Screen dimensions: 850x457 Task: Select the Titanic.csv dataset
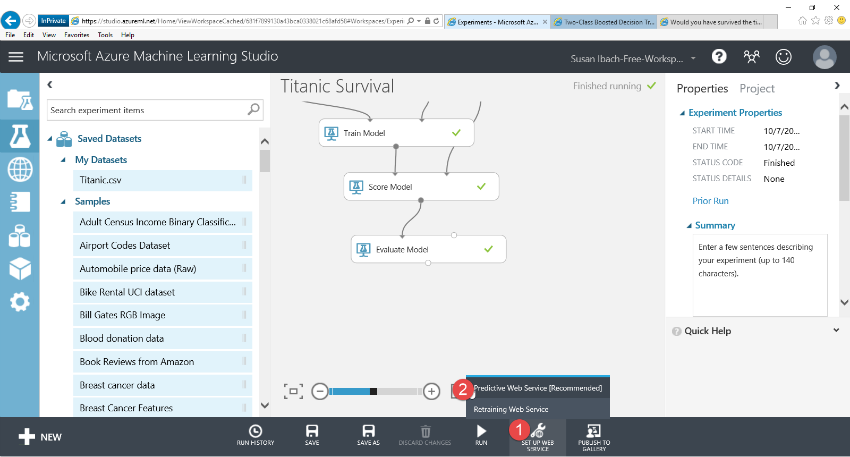point(163,180)
